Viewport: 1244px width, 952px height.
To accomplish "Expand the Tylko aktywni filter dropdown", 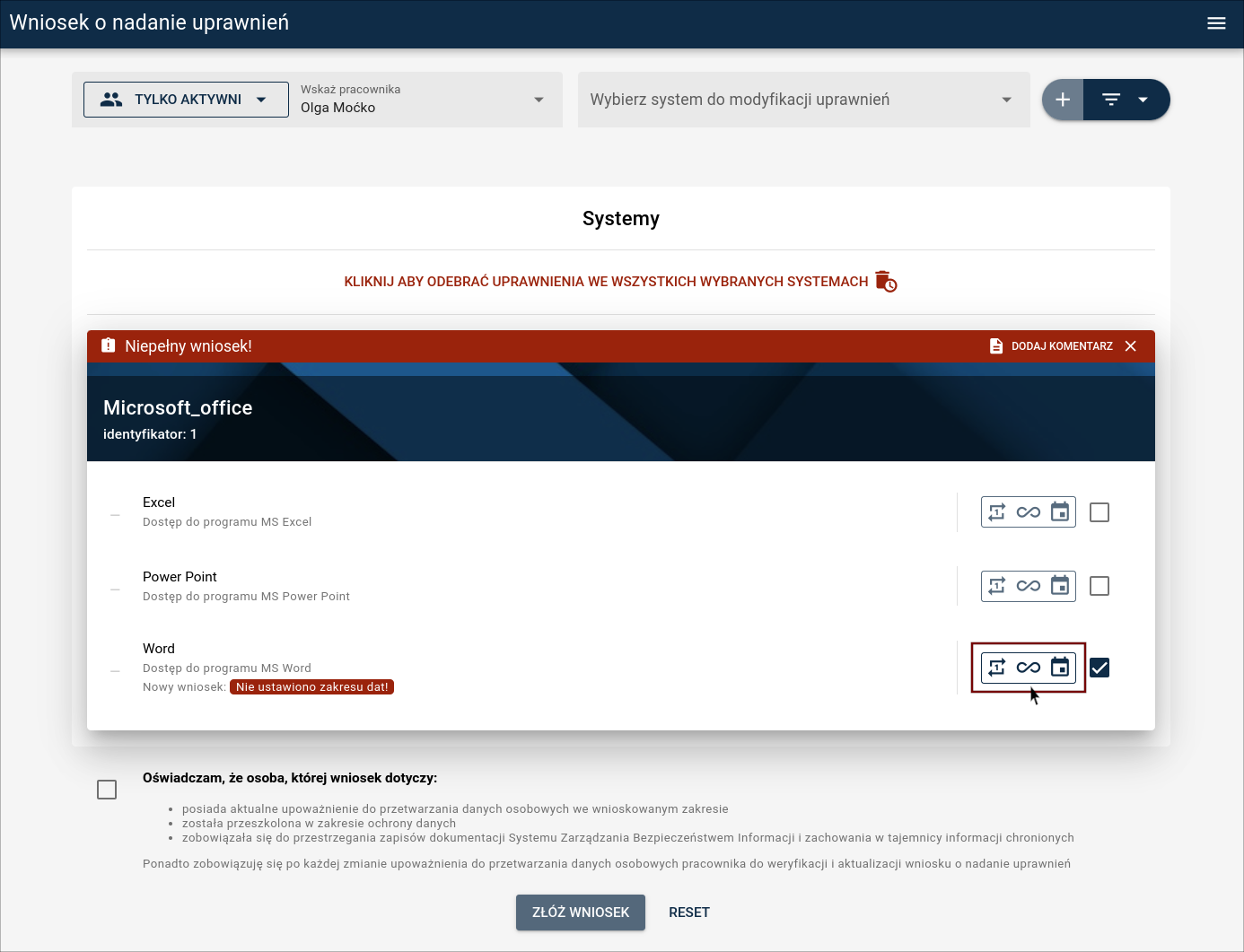I will click(x=186, y=100).
